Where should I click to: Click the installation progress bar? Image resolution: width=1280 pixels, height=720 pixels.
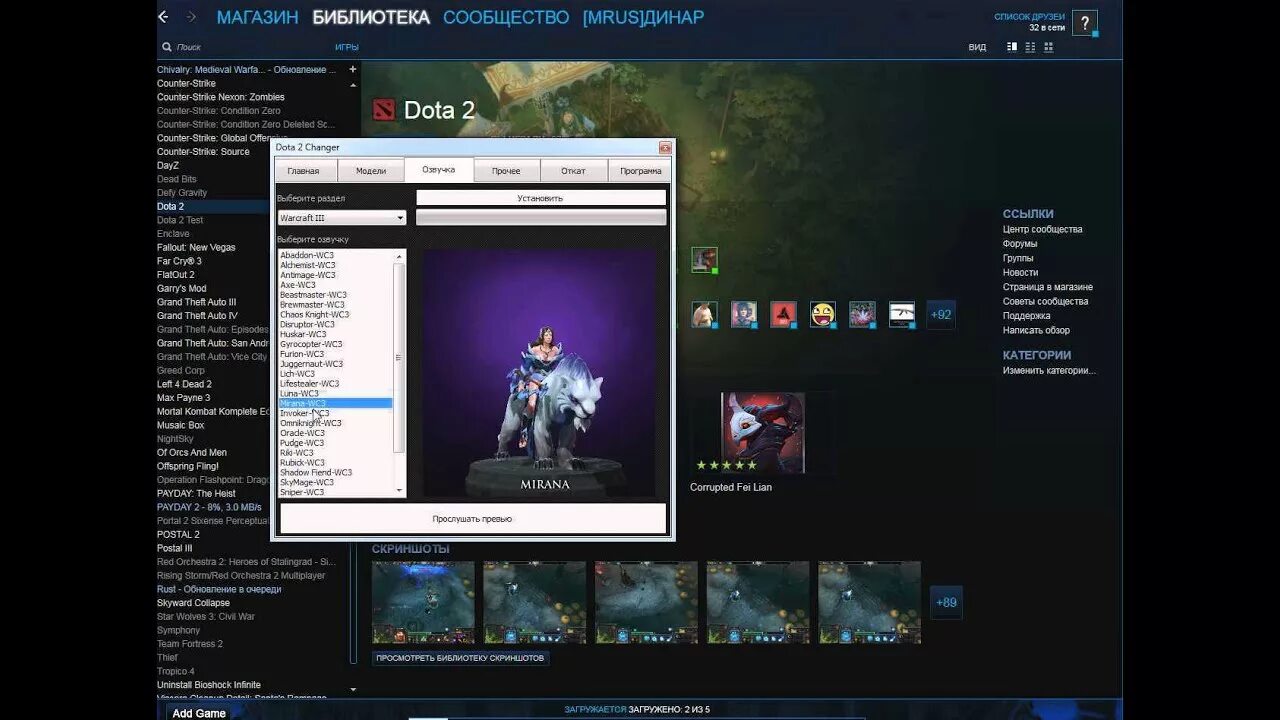541,217
